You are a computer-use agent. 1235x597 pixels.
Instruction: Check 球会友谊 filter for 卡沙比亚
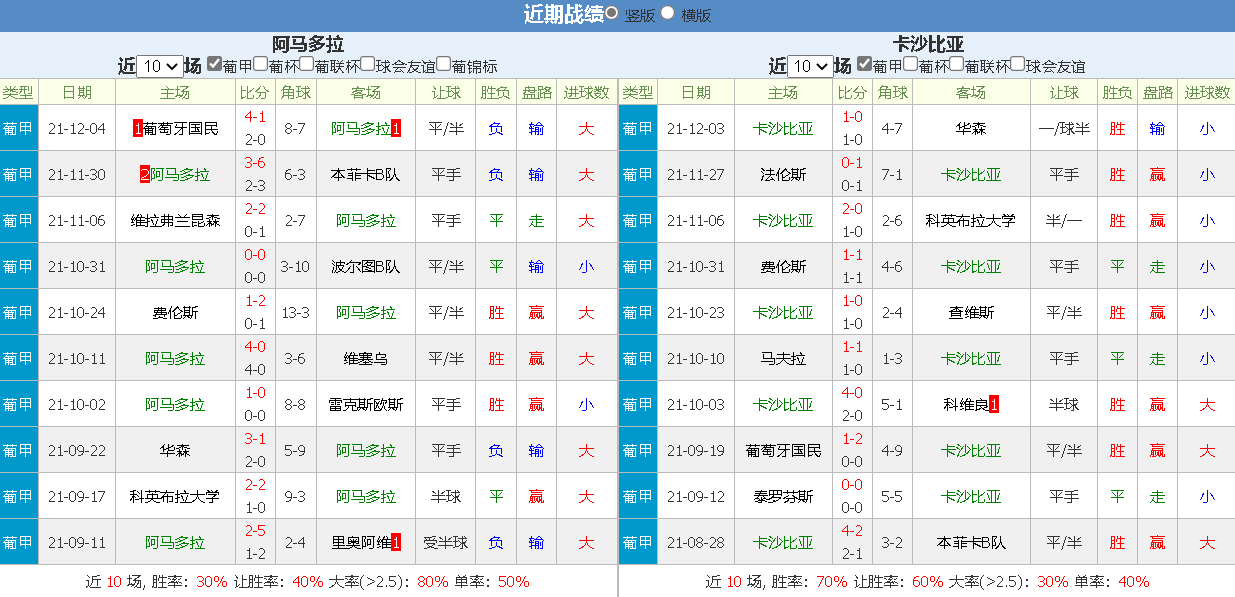click(1017, 64)
